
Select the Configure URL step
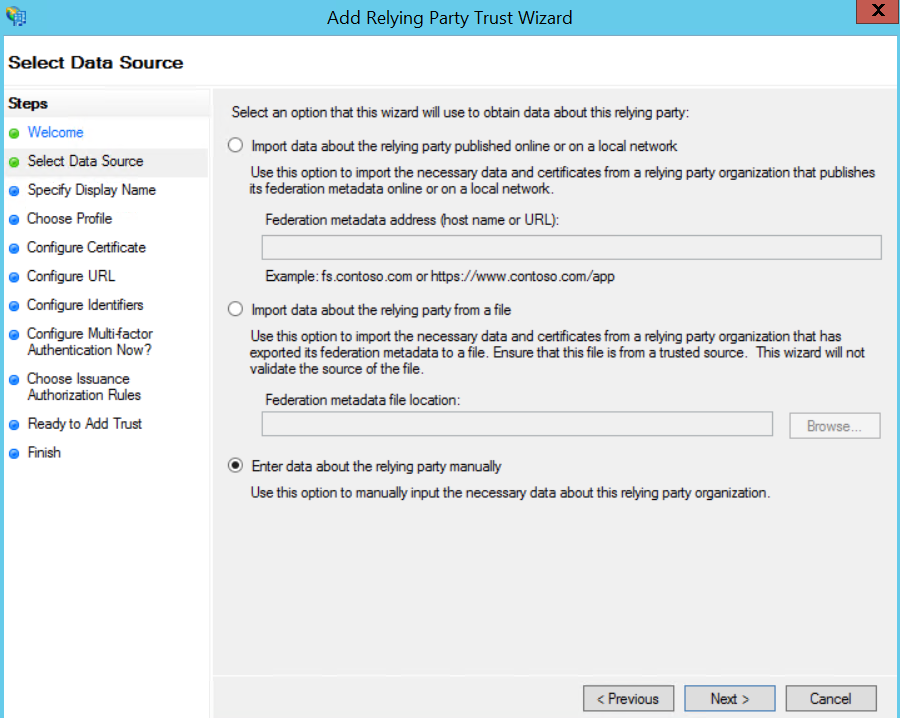coord(71,276)
